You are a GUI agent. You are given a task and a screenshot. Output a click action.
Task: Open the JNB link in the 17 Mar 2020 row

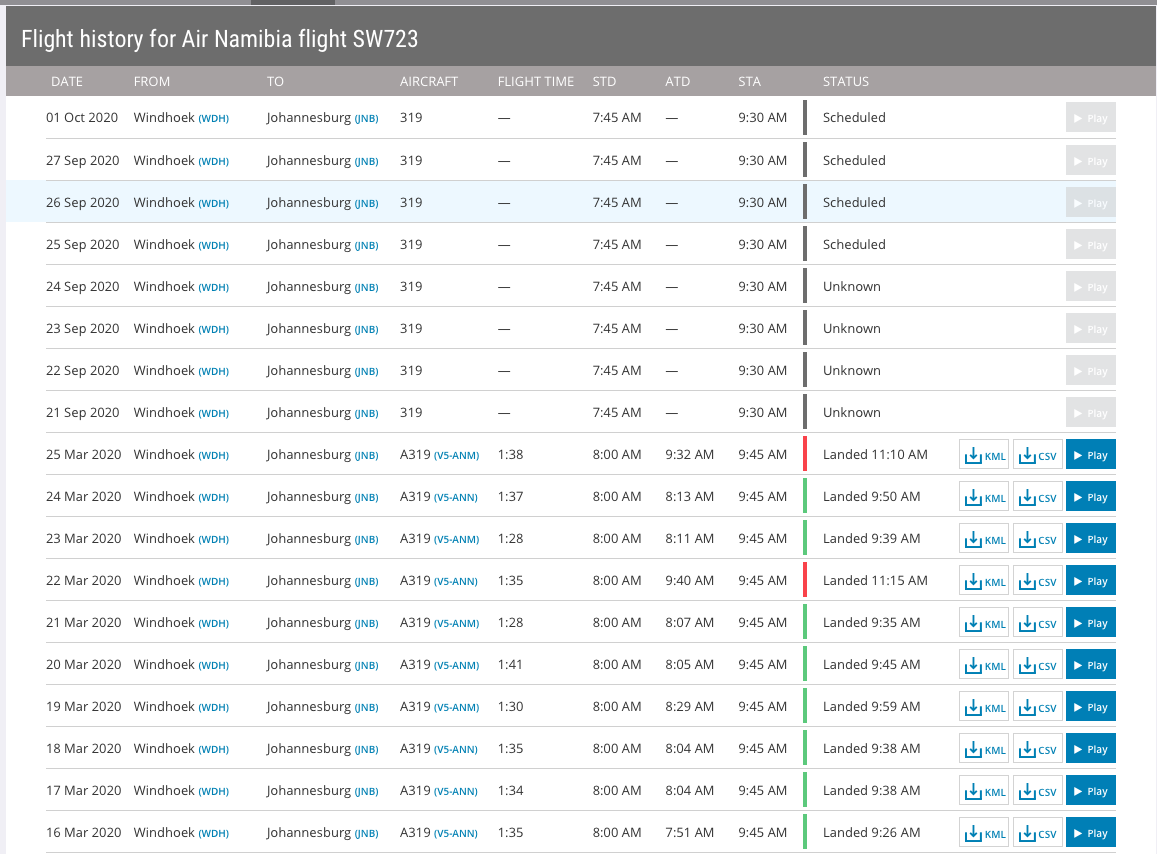(x=367, y=793)
